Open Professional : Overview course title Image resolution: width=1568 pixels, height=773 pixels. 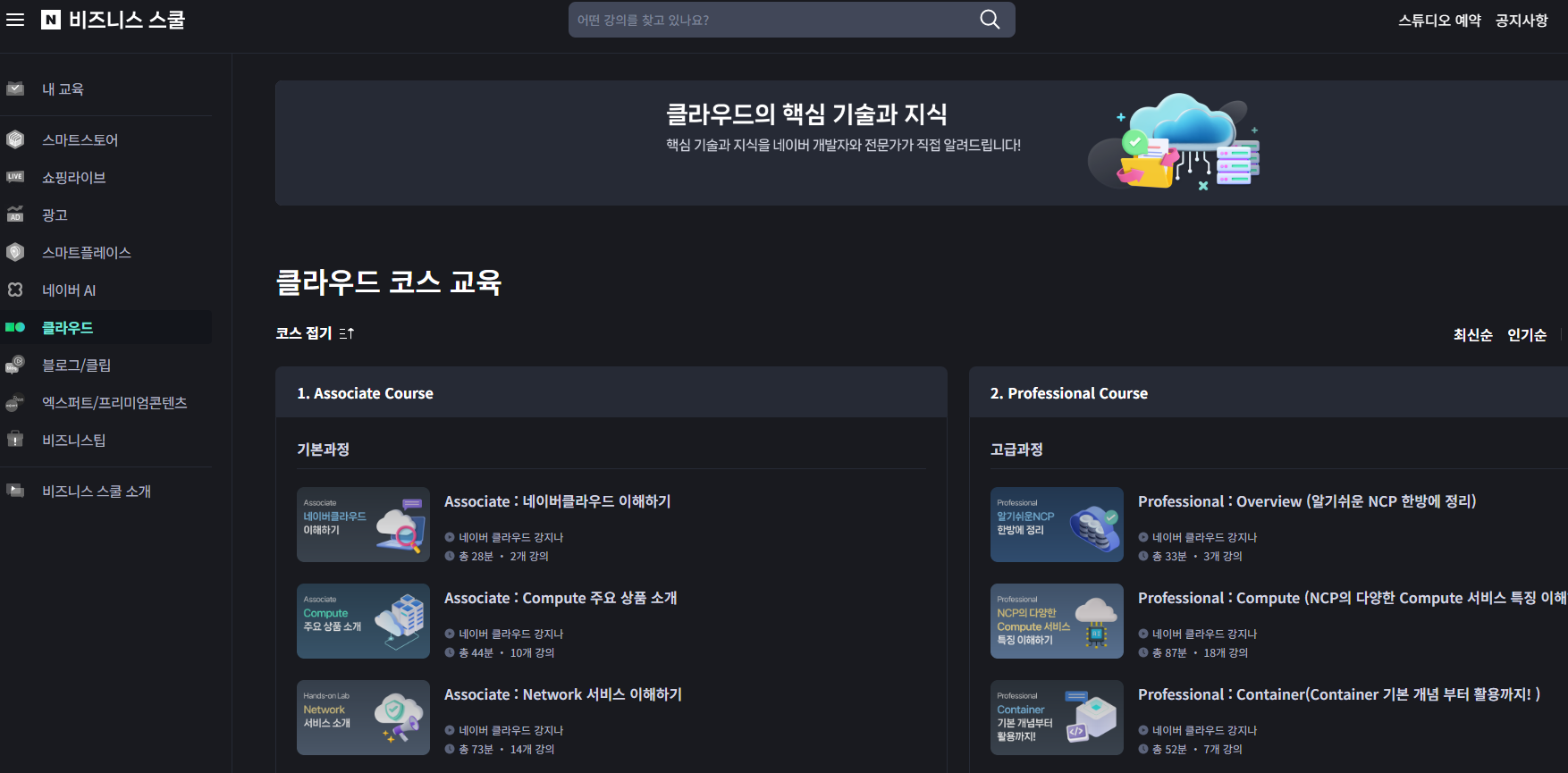[x=1307, y=501]
